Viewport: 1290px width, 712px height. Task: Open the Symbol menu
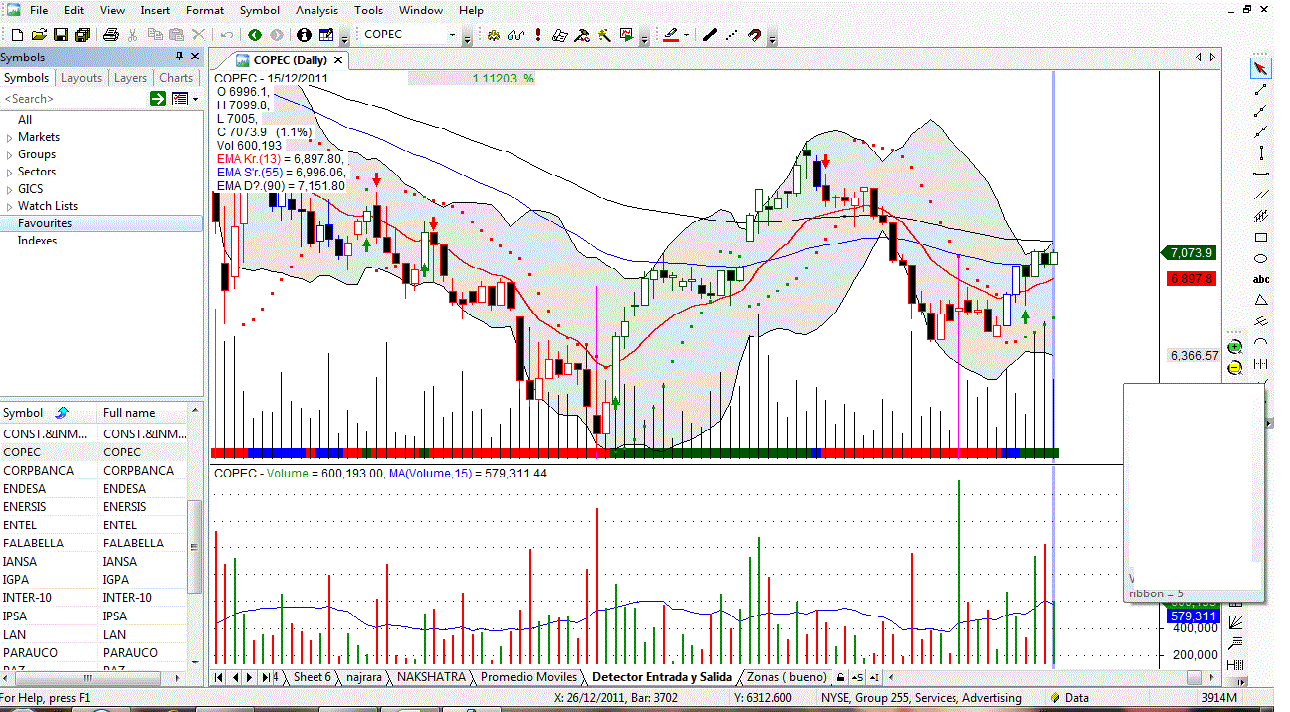[260, 10]
